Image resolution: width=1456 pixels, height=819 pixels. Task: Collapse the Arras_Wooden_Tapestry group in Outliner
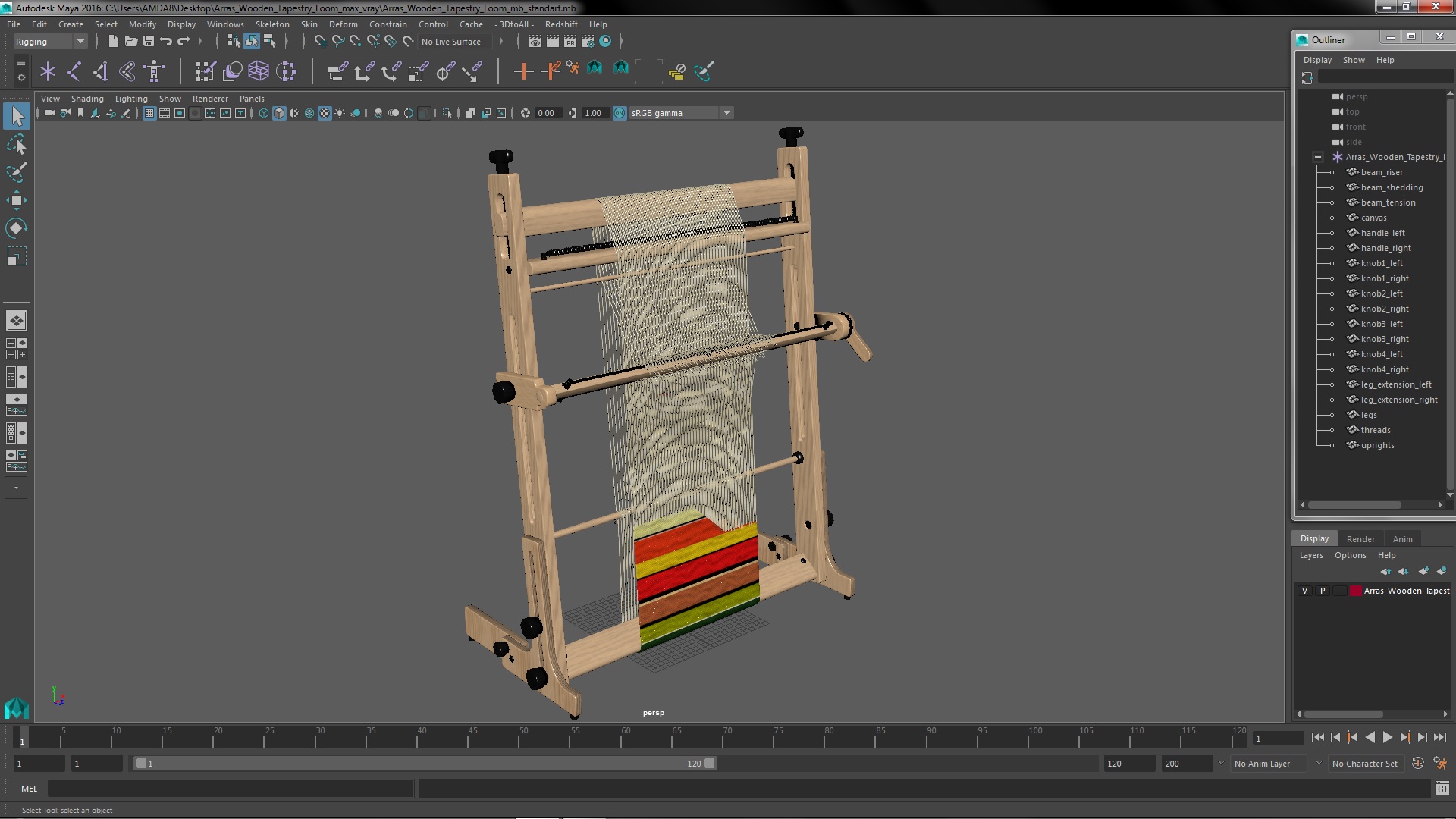(1318, 157)
